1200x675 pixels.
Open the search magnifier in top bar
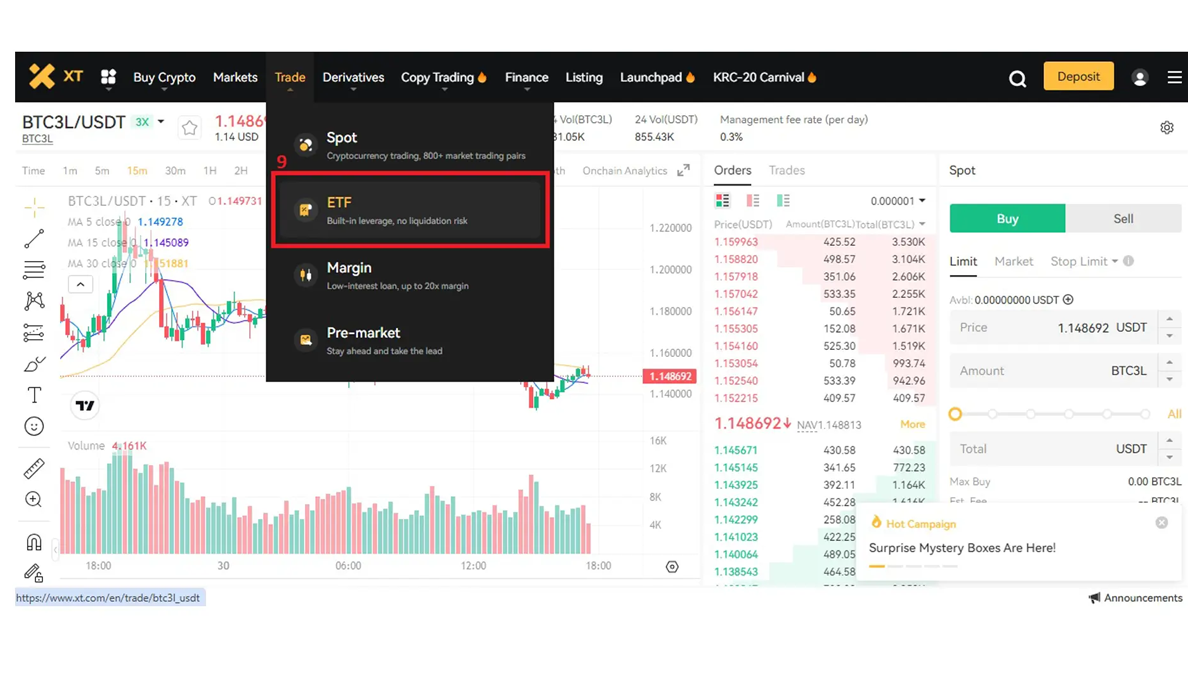click(x=1017, y=78)
